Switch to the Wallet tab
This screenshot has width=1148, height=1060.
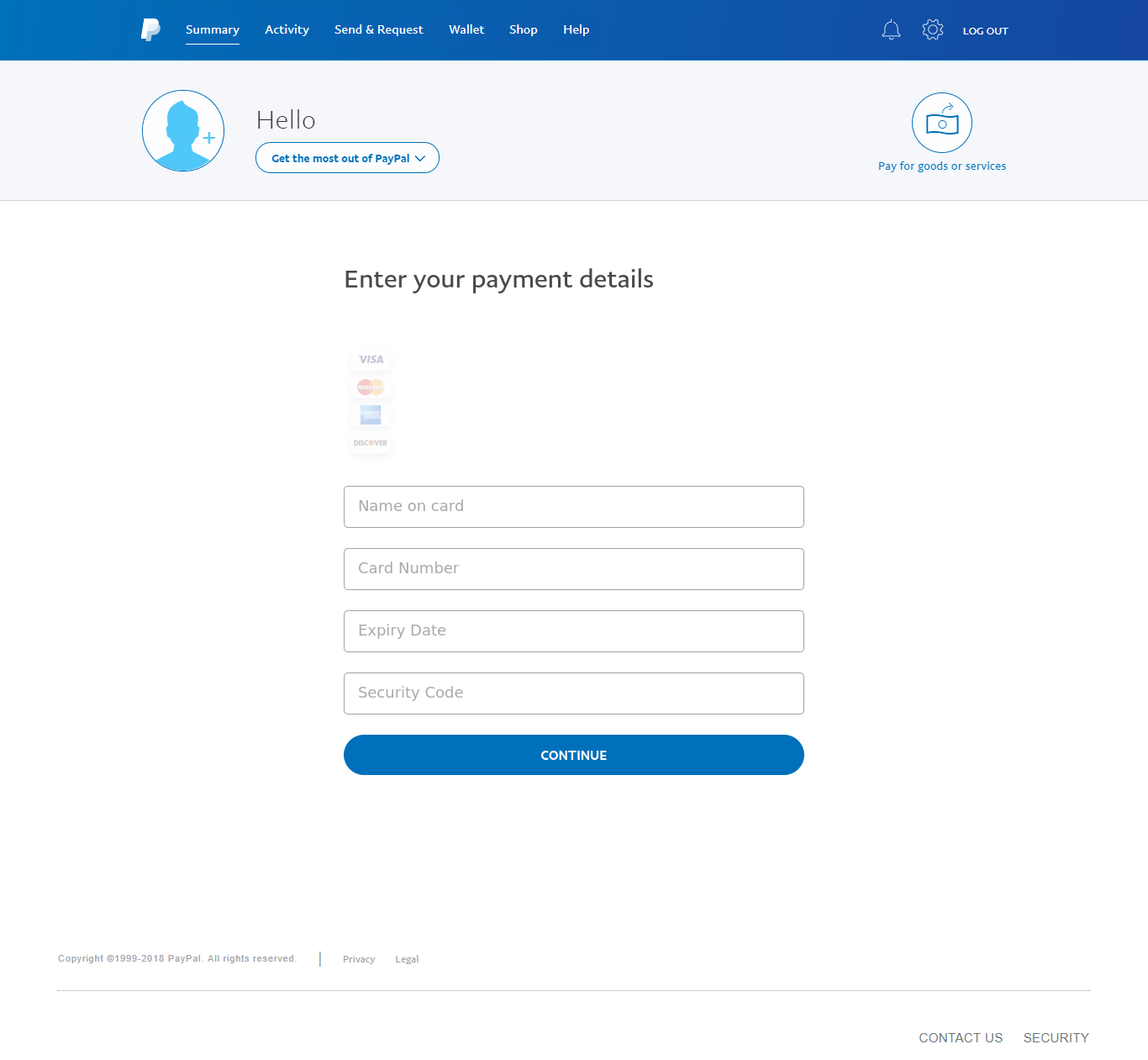click(x=466, y=29)
